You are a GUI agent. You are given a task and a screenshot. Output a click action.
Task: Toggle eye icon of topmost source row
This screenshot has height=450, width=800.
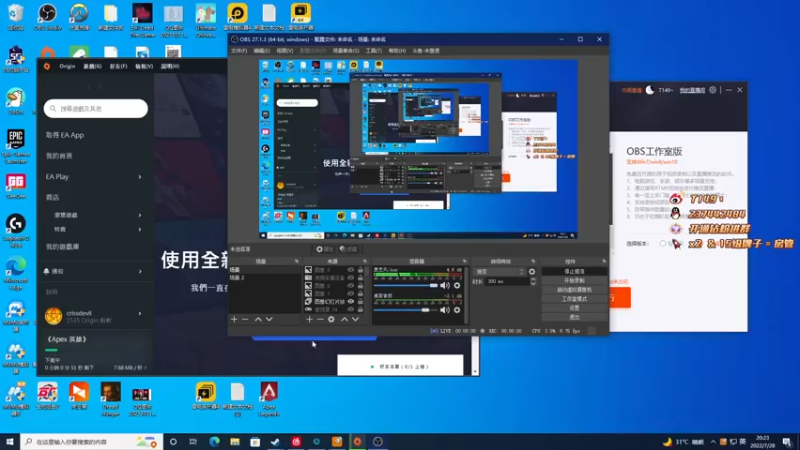[x=351, y=270]
